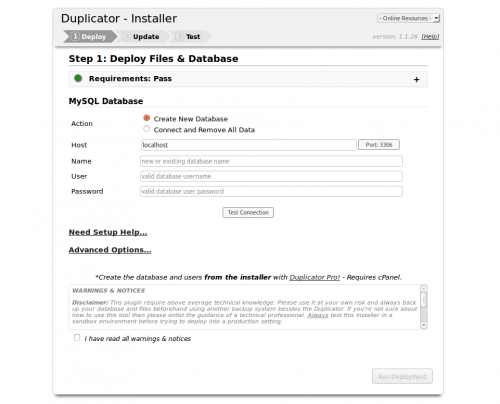Open the Duplicator Pro link
Viewport: 500px width, 404px height.
[x=315, y=277]
